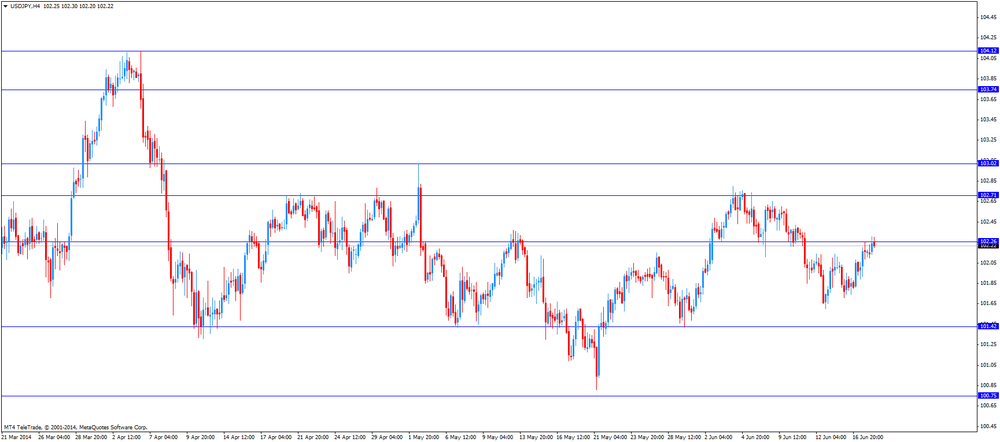The image size is (1000, 442).
Task: Click the 16 Jun 20:00 time axis label
Action: tap(867, 437)
